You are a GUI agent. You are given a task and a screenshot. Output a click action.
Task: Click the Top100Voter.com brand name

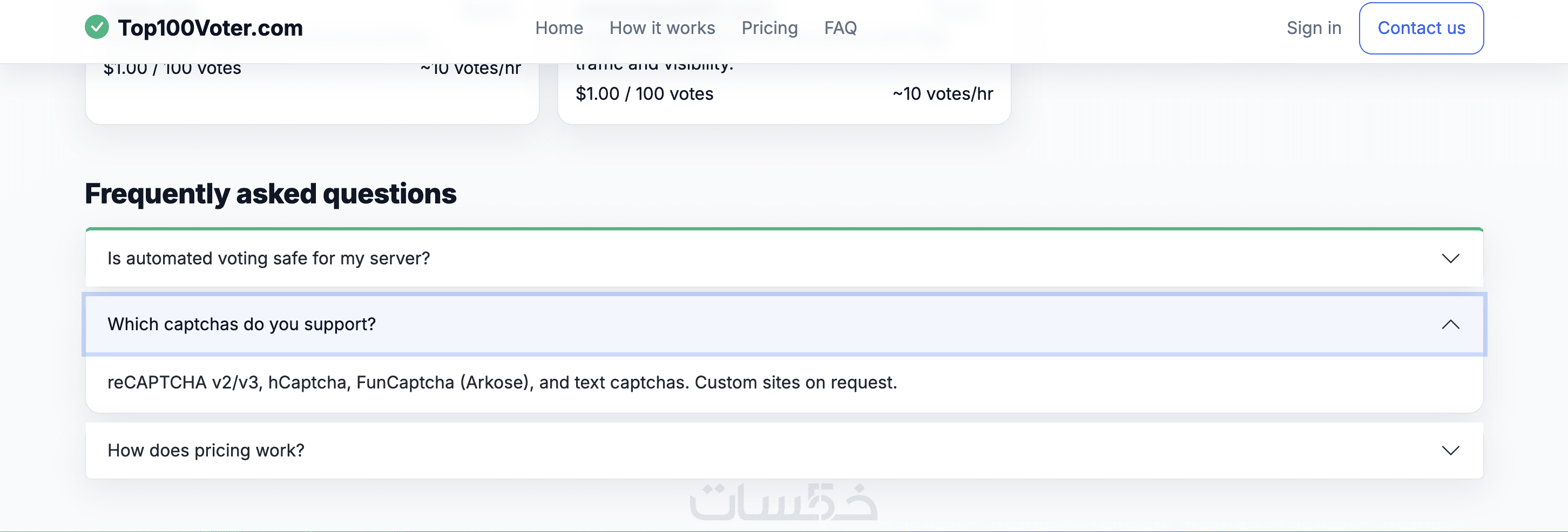[x=210, y=28]
